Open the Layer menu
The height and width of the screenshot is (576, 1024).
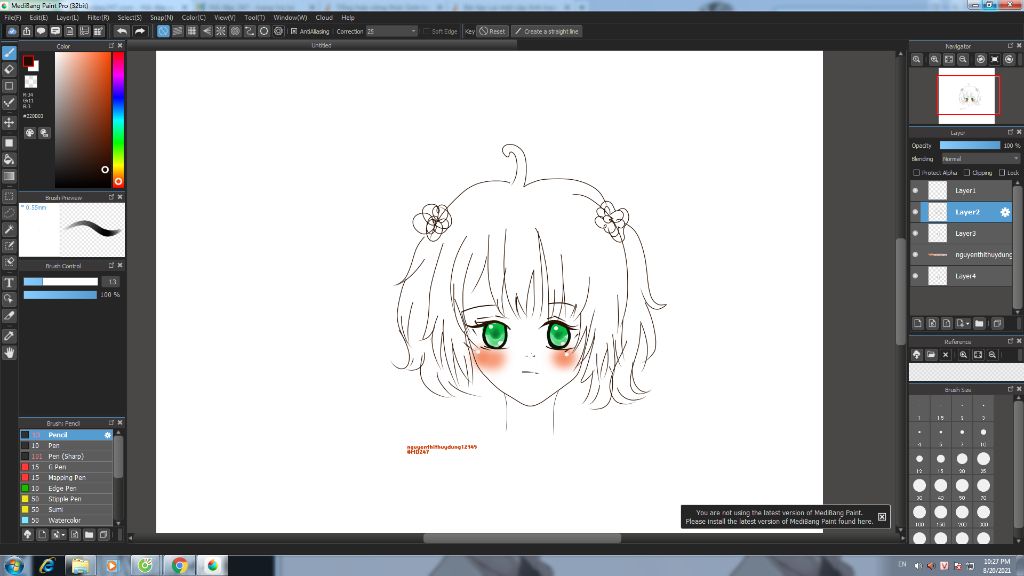[67, 18]
